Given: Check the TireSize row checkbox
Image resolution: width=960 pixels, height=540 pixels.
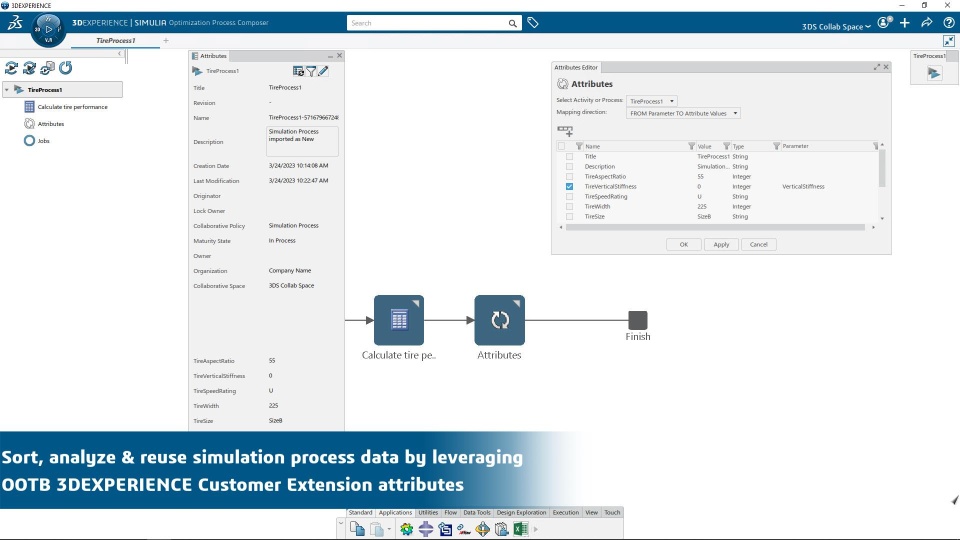Looking at the screenshot, I should pos(569,217).
